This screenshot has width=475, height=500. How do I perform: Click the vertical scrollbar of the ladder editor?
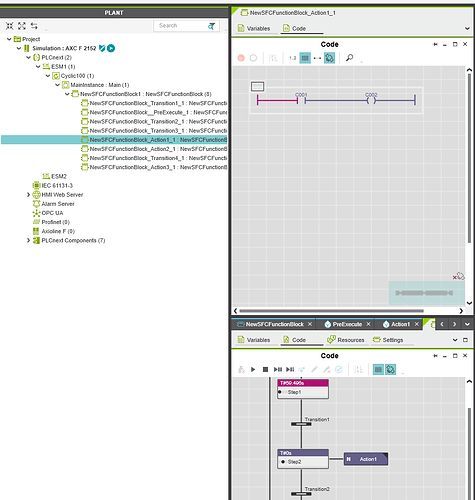click(x=469, y=158)
